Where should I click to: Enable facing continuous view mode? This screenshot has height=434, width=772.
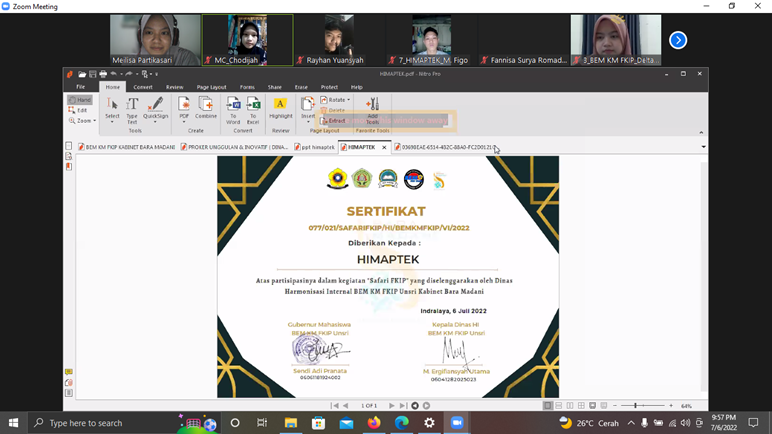click(581, 405)
